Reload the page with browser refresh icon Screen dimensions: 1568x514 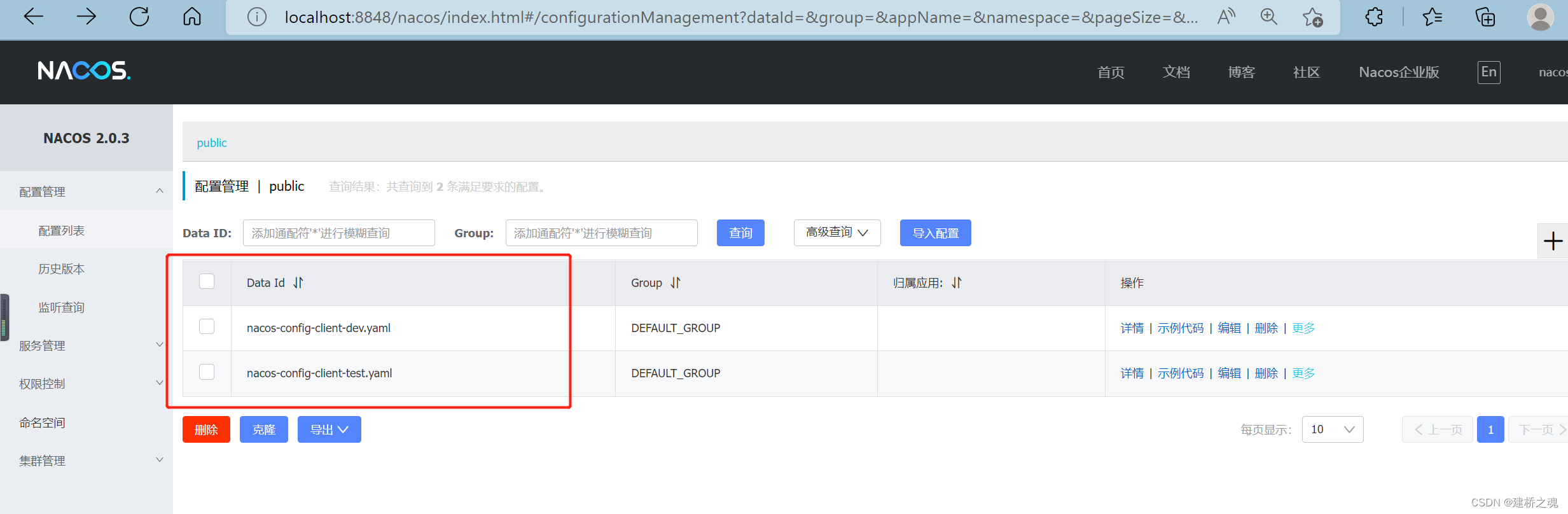coord(139,17)
